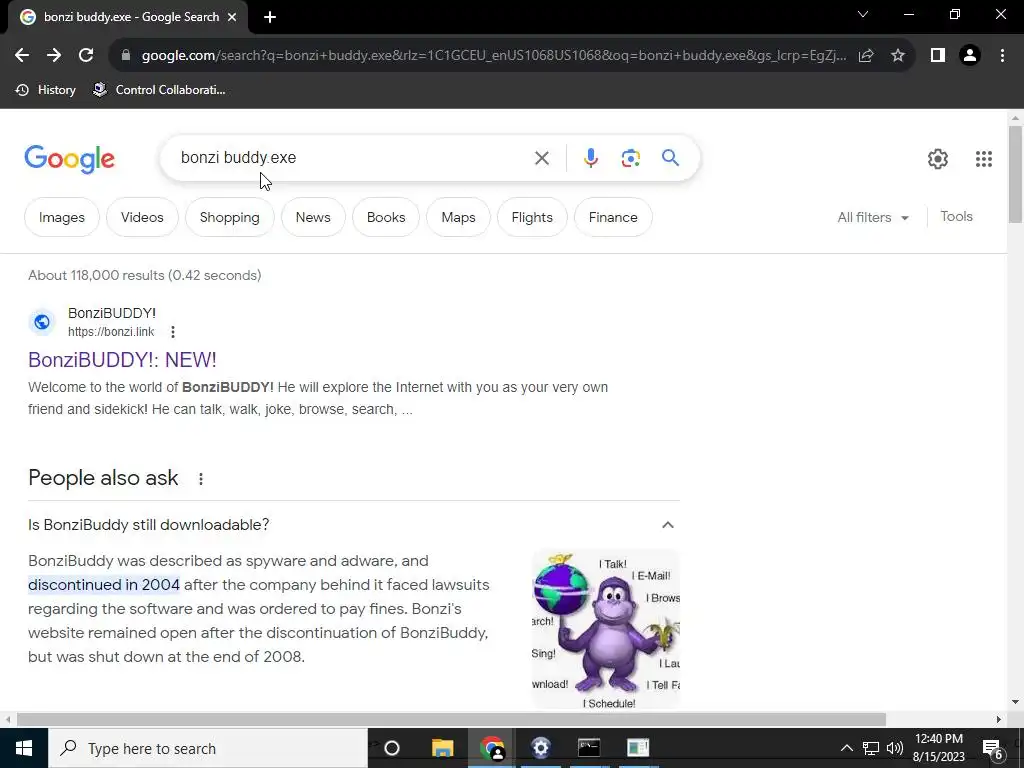Switch to Images results
Screen dimensions: 1024x768
(x=62, y=217)
